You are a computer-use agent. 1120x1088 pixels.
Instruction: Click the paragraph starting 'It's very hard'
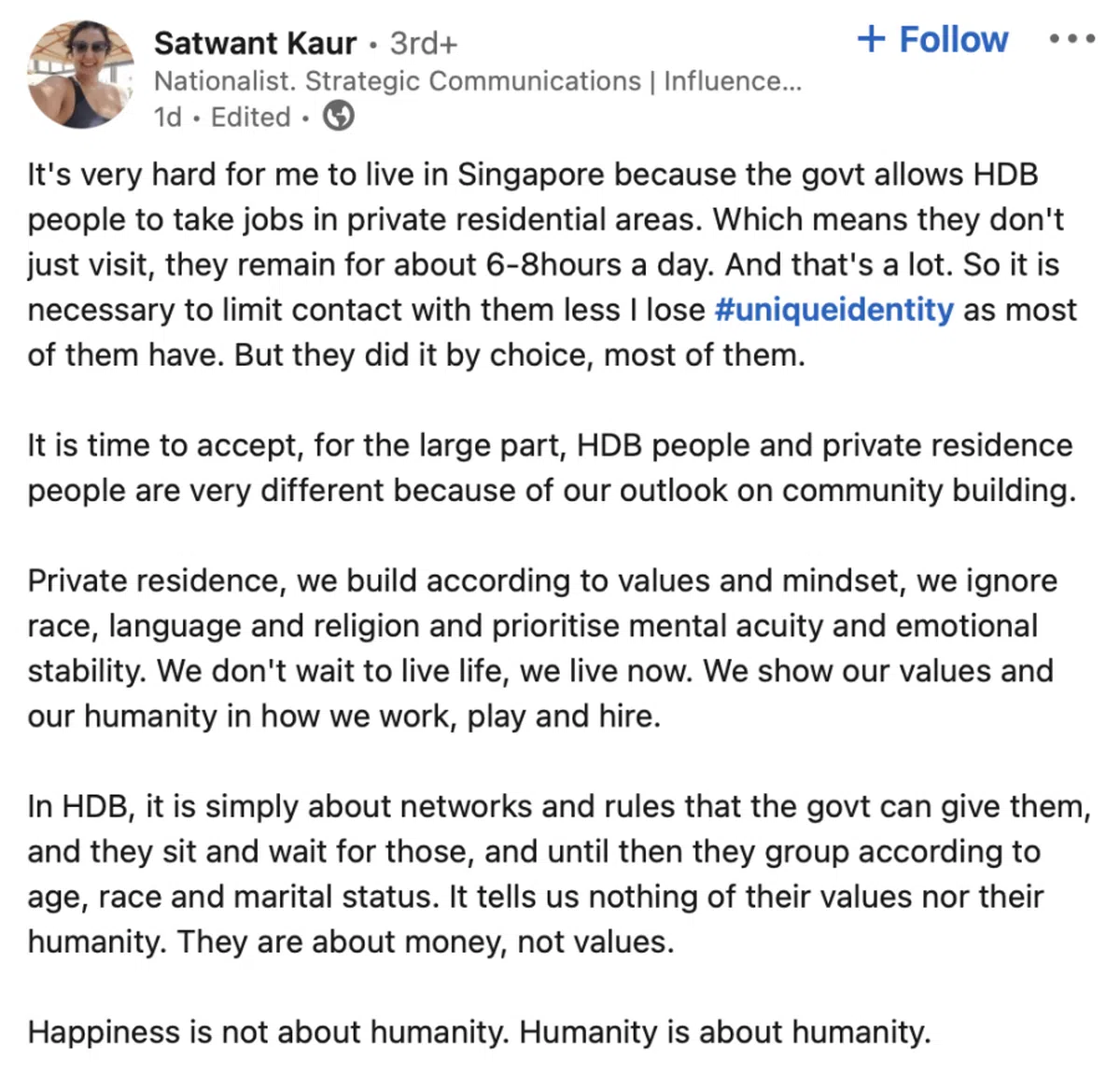pos(551,265)
